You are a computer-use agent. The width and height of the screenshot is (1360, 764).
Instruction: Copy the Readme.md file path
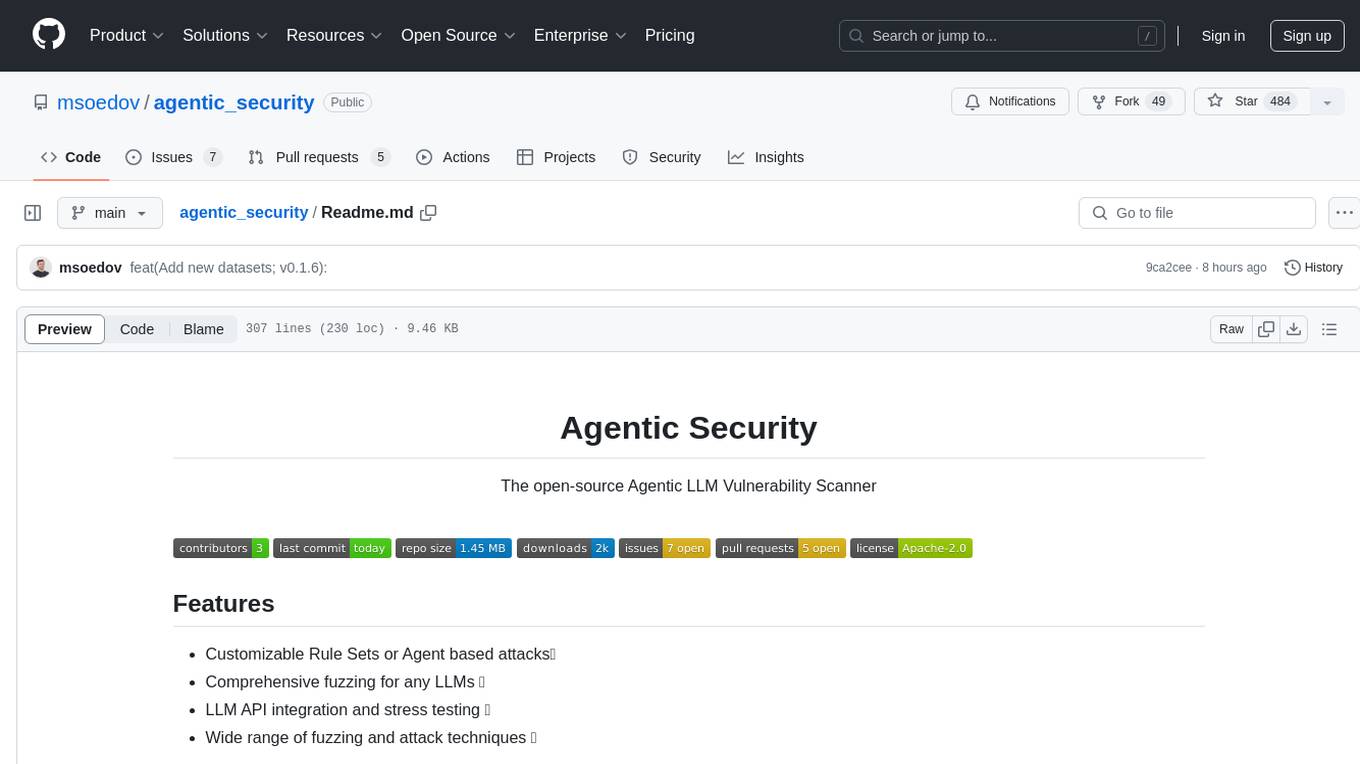[x=429, y=213]
